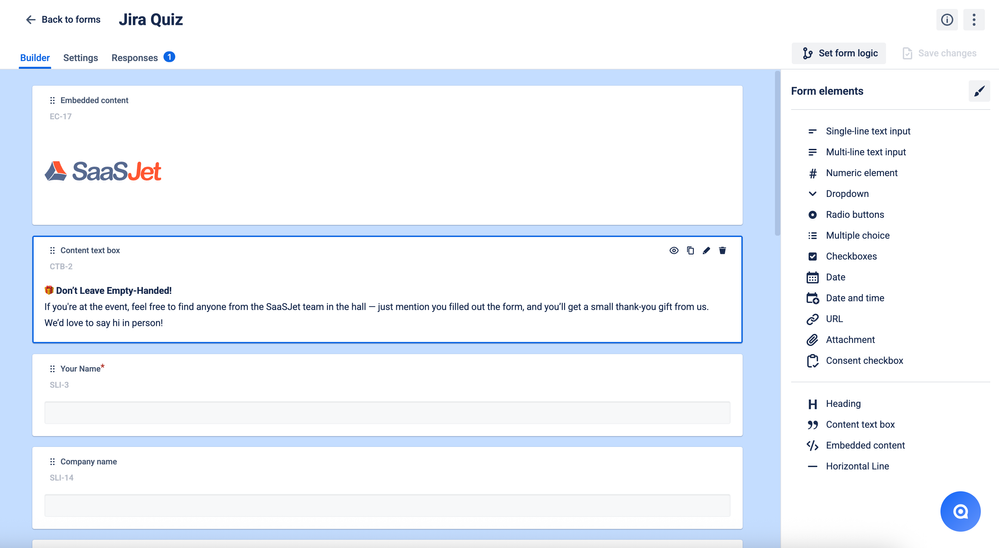Duplicate the Content text box element

point(690,250)
